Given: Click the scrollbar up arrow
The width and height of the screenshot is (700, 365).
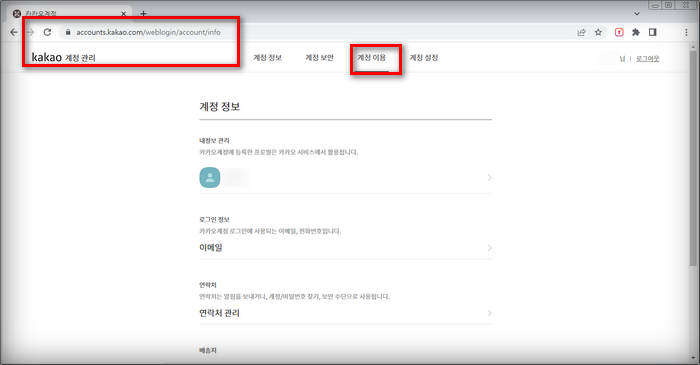Looking at the screenshot, I should pos(693,47).
